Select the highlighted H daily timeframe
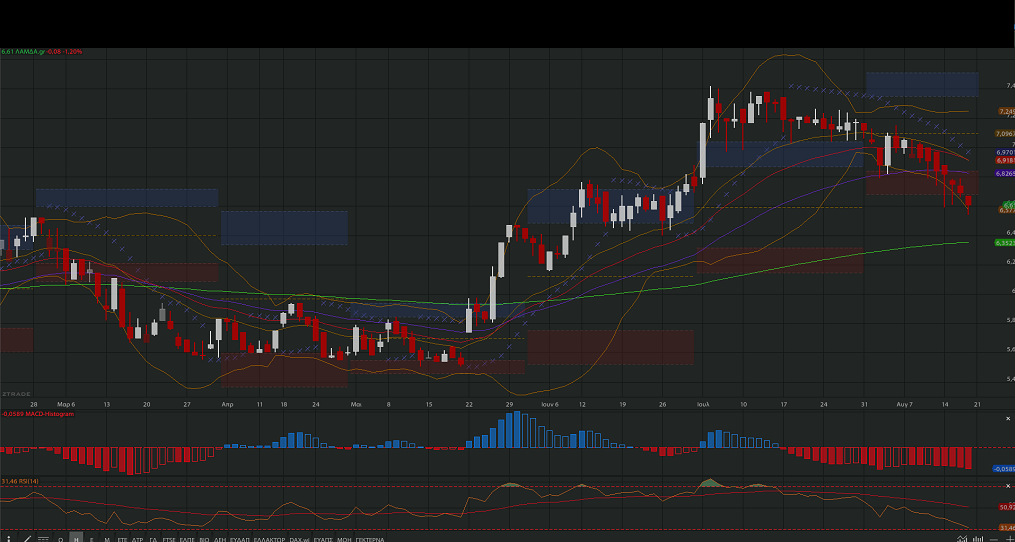The width and height of the screenshot is (1015, 542). 76,537
